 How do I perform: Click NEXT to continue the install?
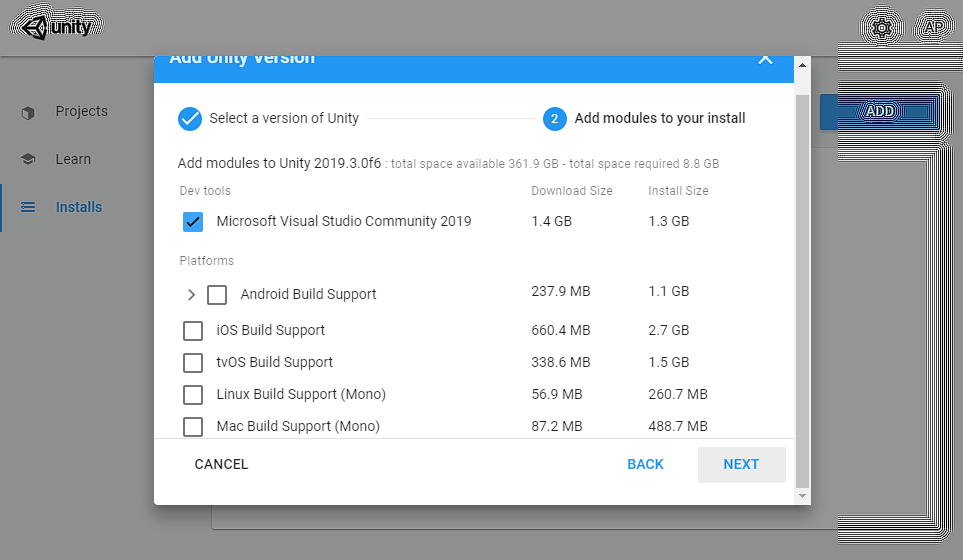741,464
